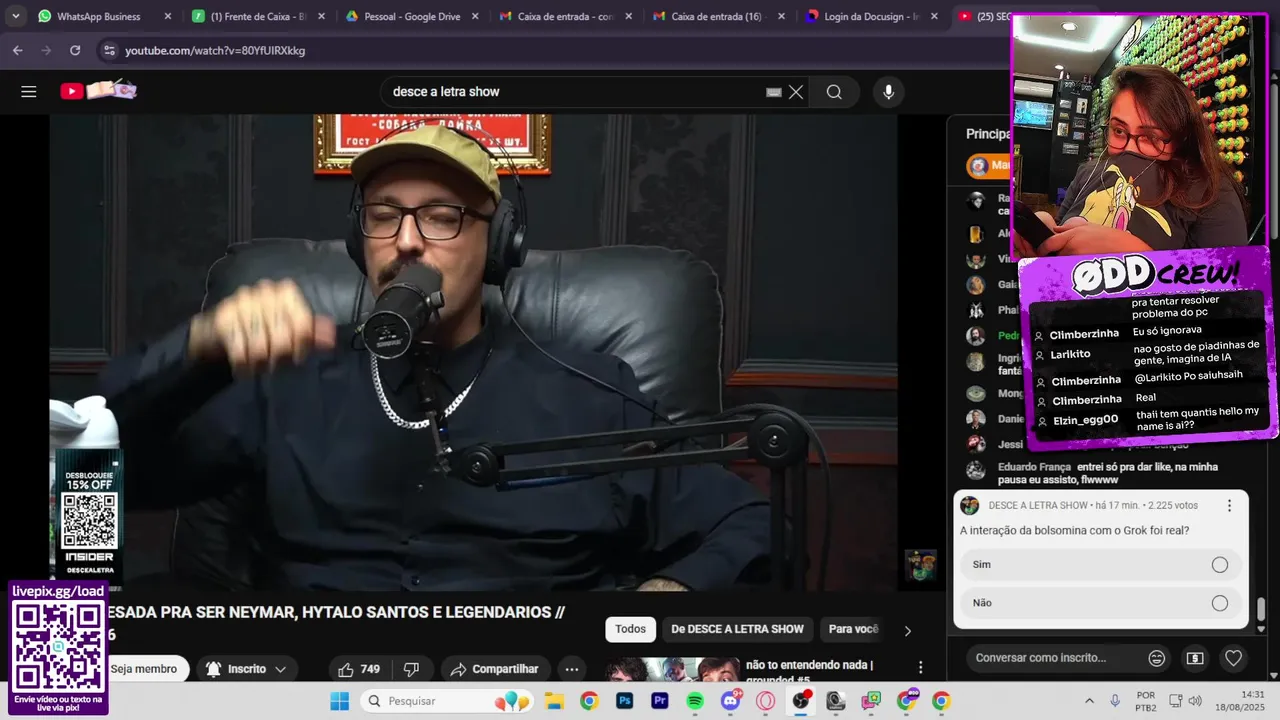Click the POR PTB2 language indicator
Screen dimensions: 1280x720
tap(1146, 701)
